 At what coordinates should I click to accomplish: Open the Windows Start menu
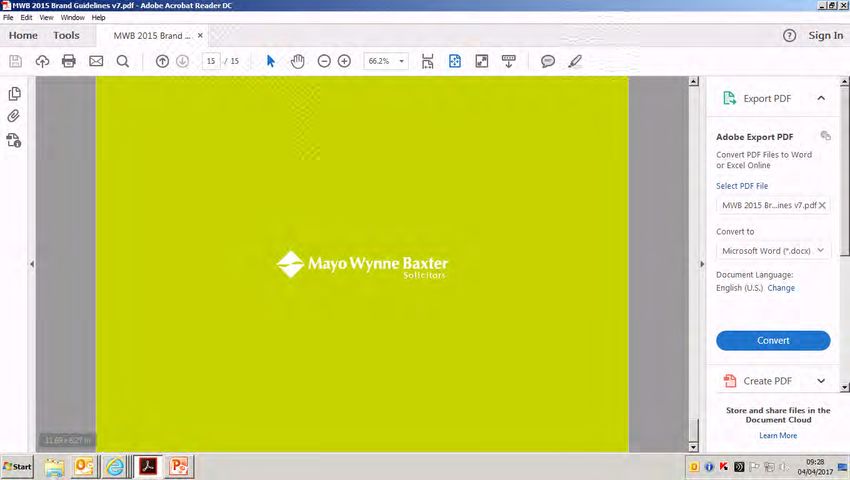coord(17,466)
